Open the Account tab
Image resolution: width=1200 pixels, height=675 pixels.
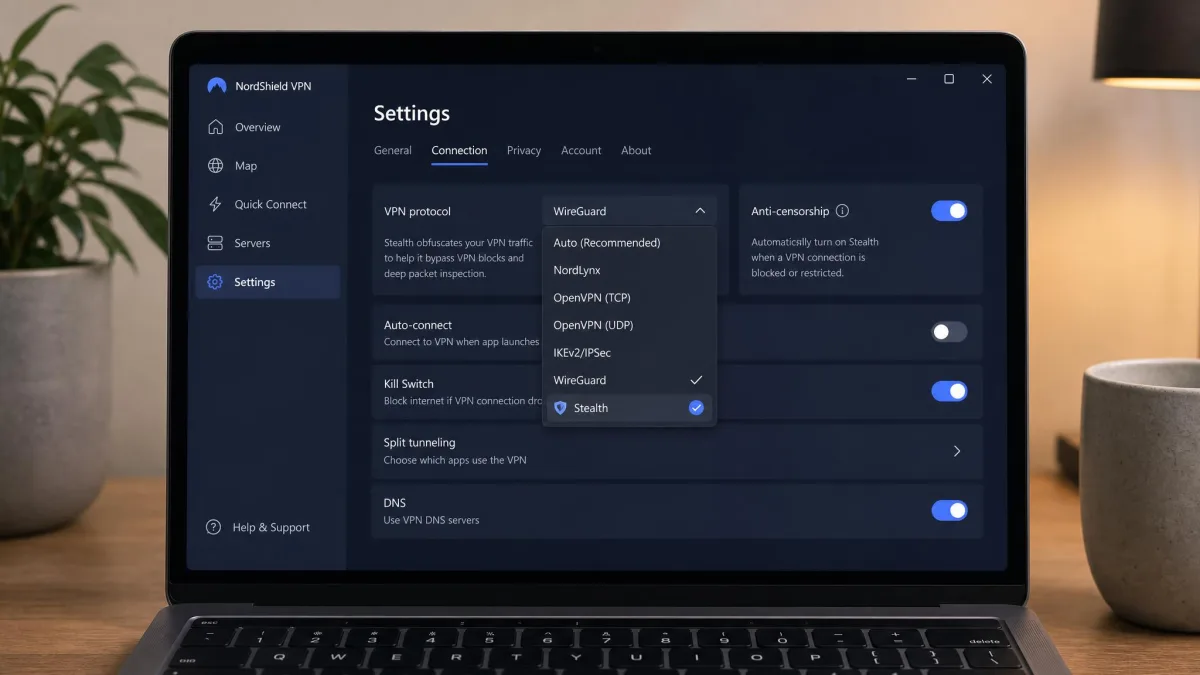pos(581,150)
